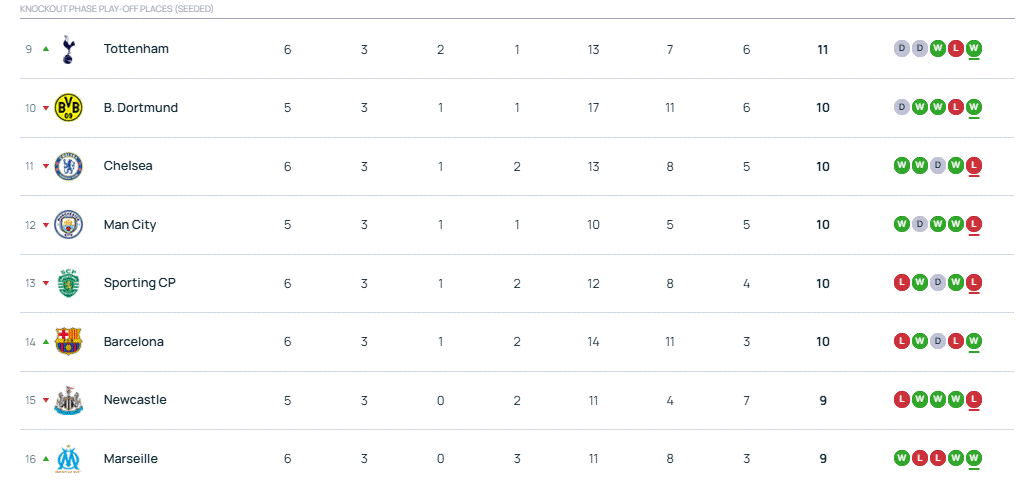Click the Borussia Dortmund club crest

[x=68, y=108]
